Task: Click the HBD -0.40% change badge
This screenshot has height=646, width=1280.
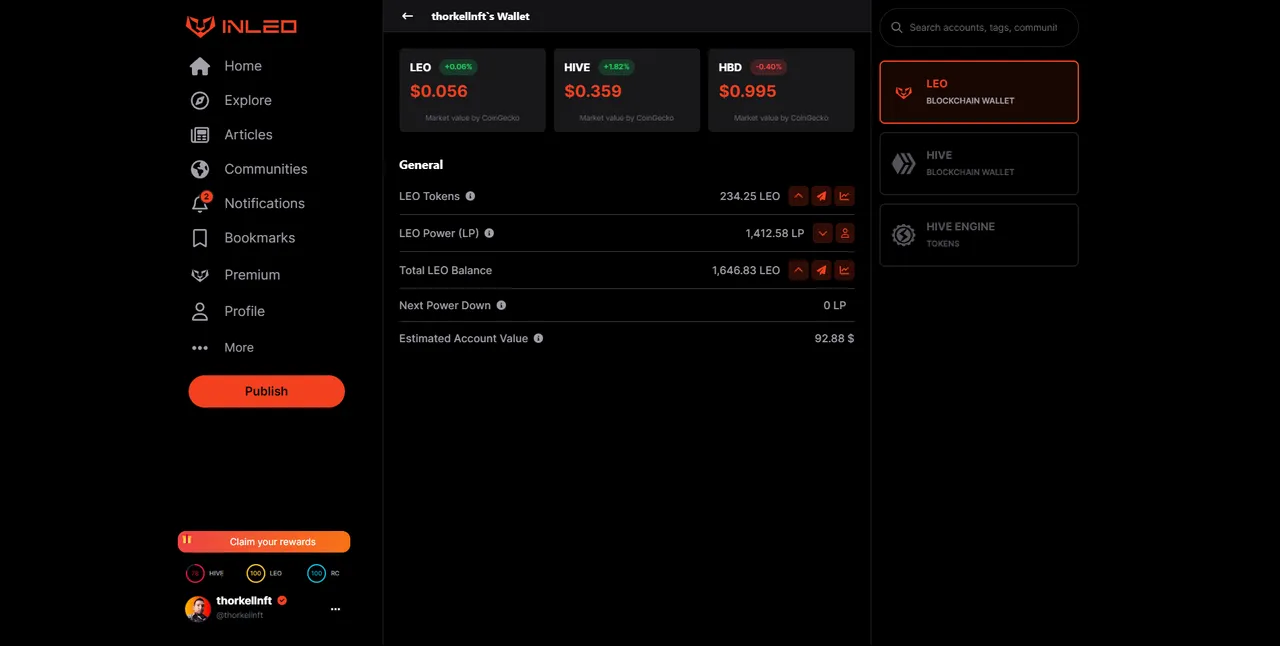Action: 769,67
